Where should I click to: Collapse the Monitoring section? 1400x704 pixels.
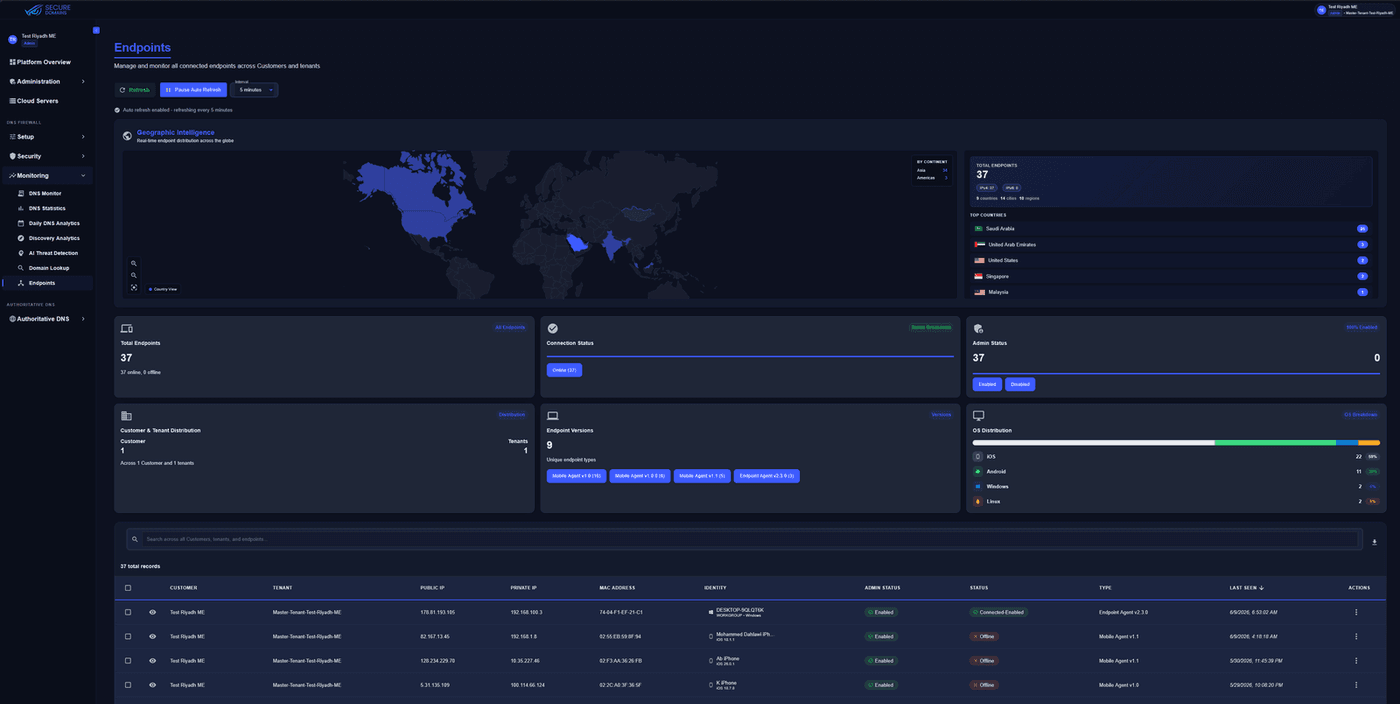pyautogui.click(x=46, y=175)
